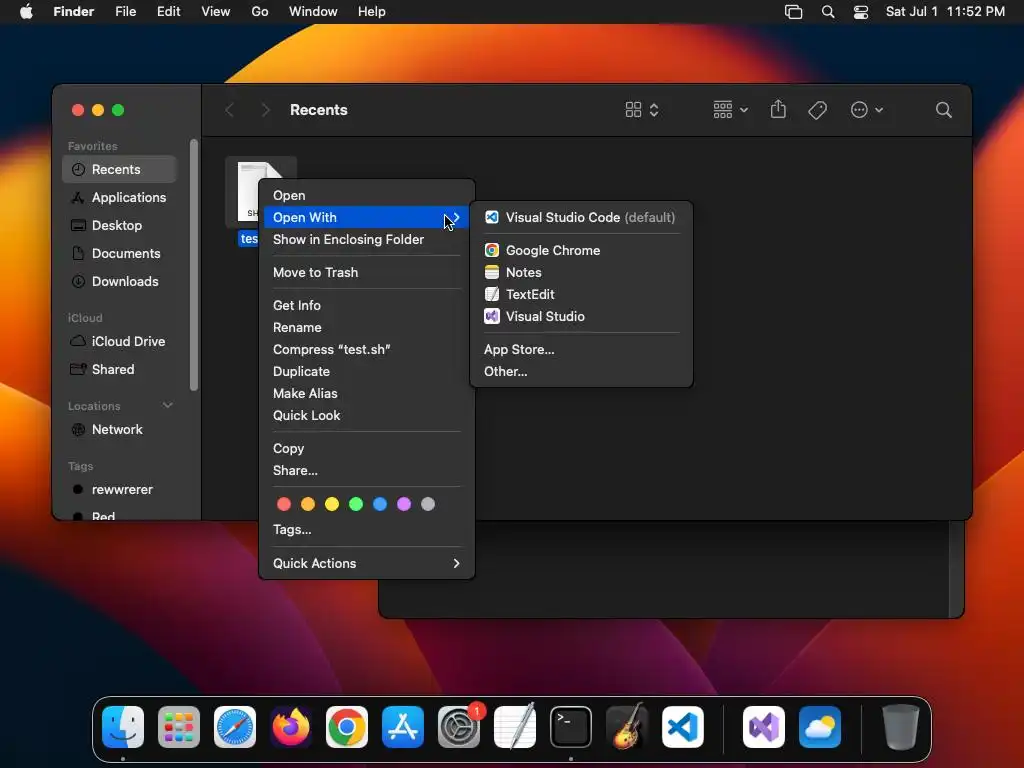The image size is (1024, 768).
Task: Go back with the left arrow
Action: tap(229, 110)
